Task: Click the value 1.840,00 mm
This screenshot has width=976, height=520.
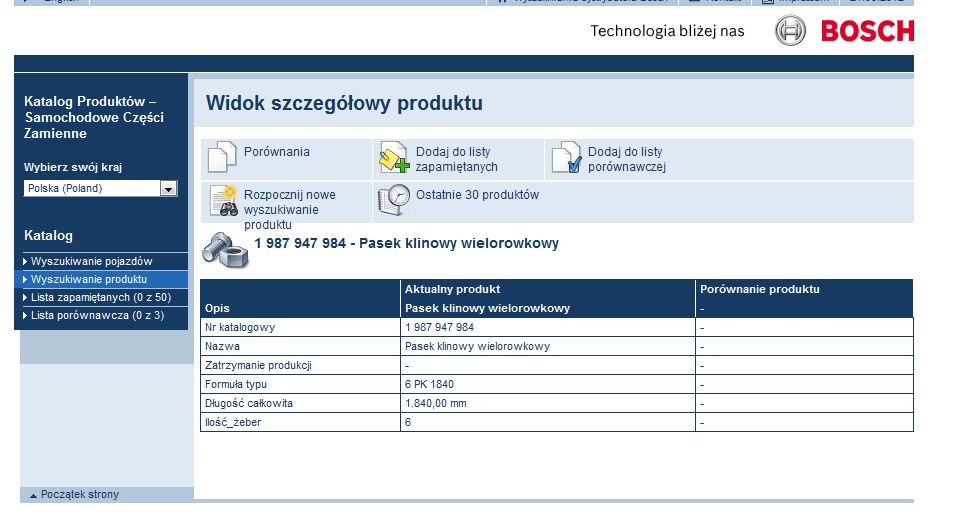Action: tap(436, 404)
